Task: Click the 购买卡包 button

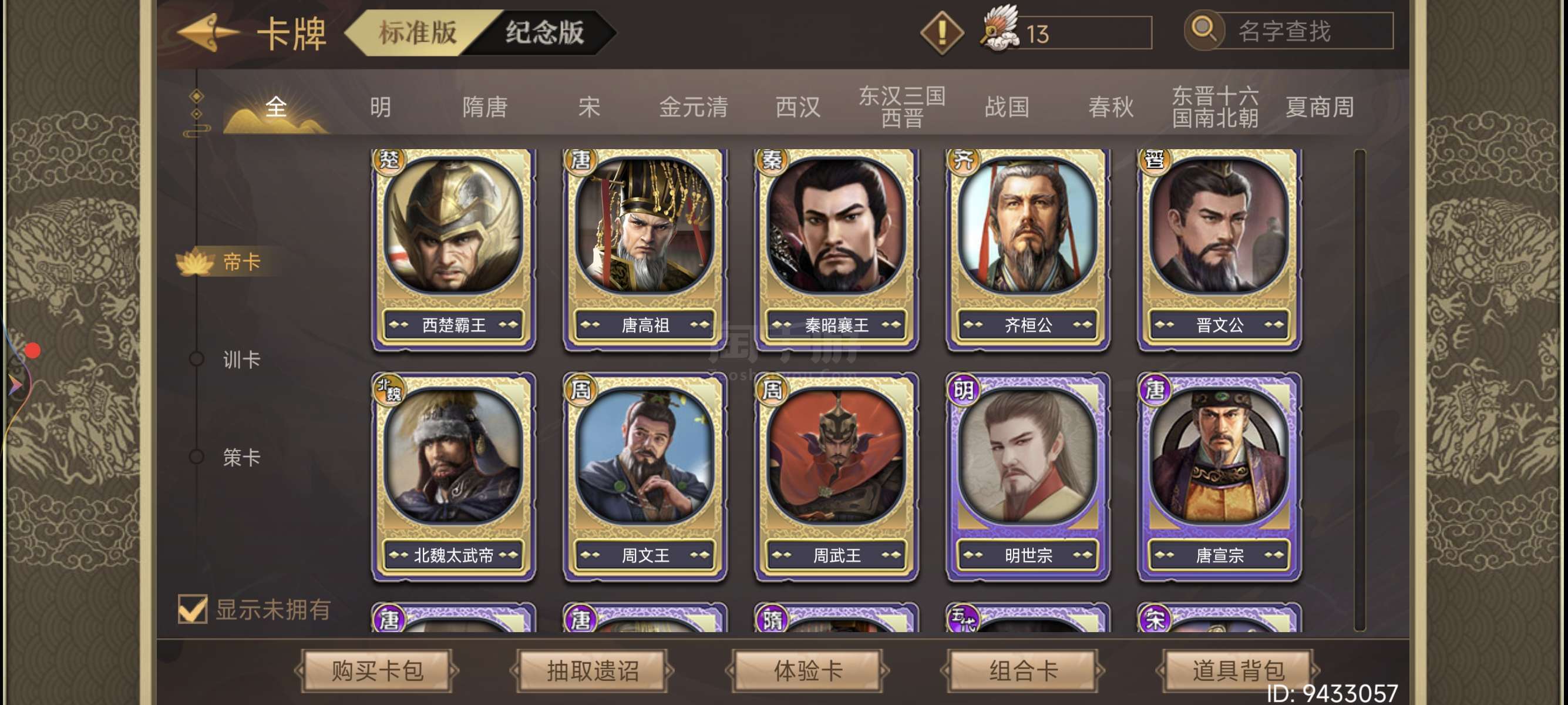Action: (377, 670)
